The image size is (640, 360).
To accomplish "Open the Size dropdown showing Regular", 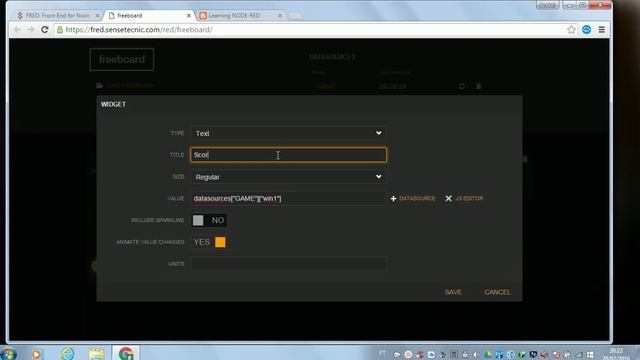I will click(289, 177).
